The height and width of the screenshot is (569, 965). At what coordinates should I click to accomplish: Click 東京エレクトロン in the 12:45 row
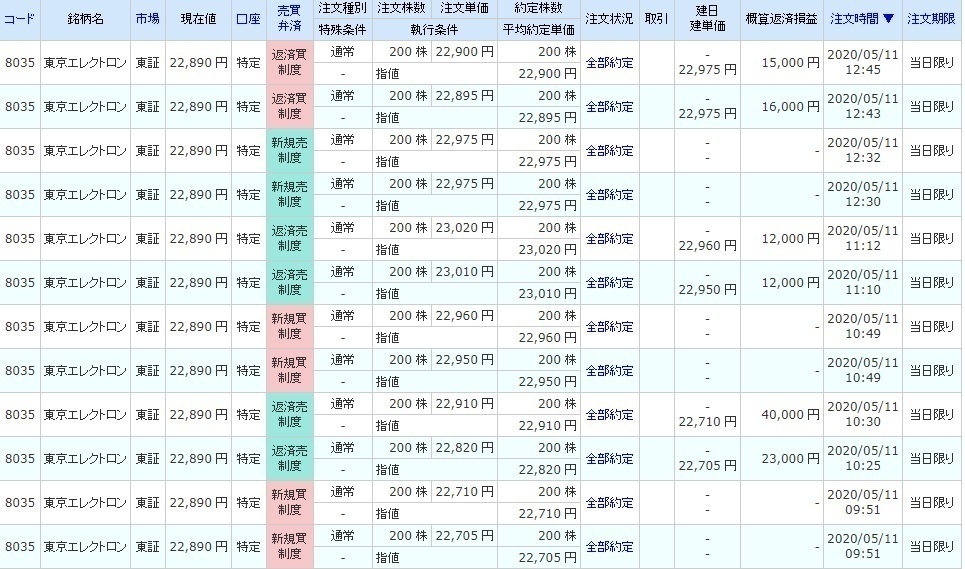[x=85, y=63]
